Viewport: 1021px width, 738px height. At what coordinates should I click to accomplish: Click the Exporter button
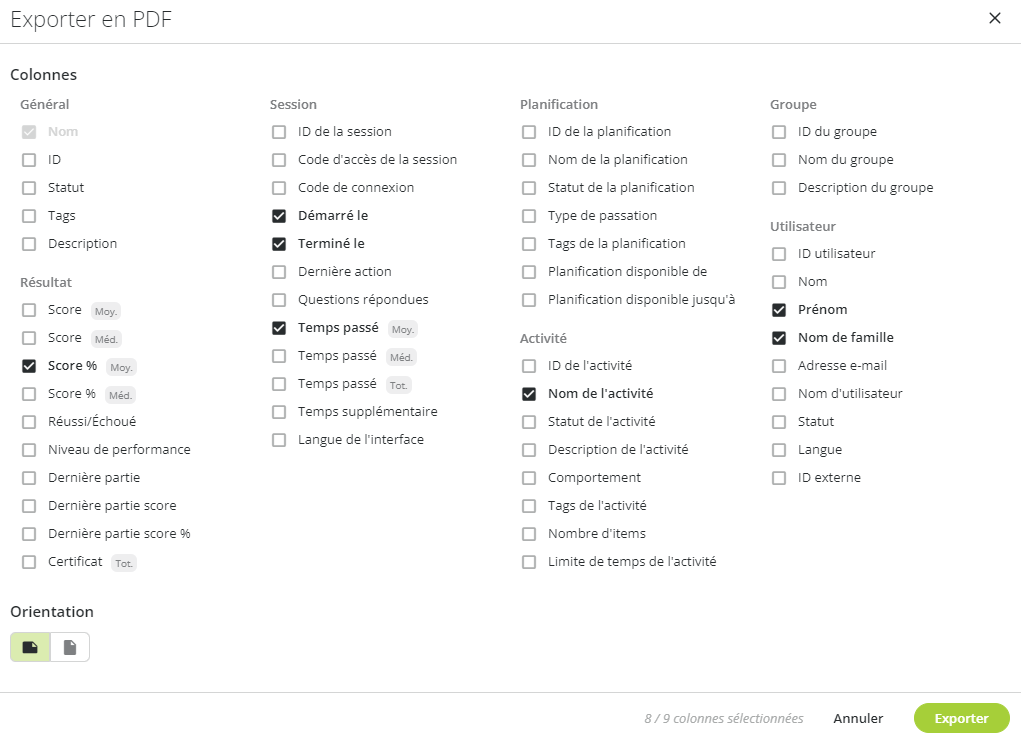[961, 718]
